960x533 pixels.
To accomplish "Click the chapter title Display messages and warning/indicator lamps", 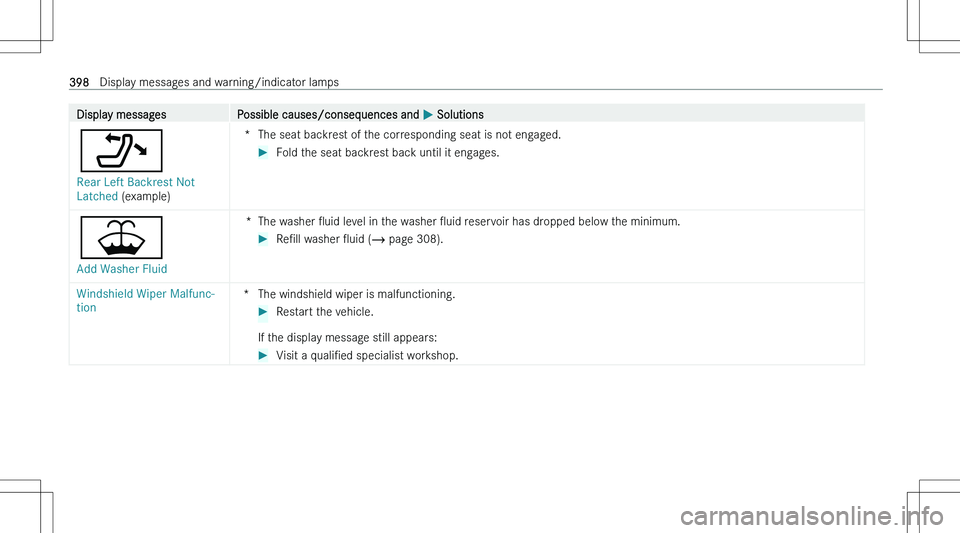I will click(x=219, y=82).
